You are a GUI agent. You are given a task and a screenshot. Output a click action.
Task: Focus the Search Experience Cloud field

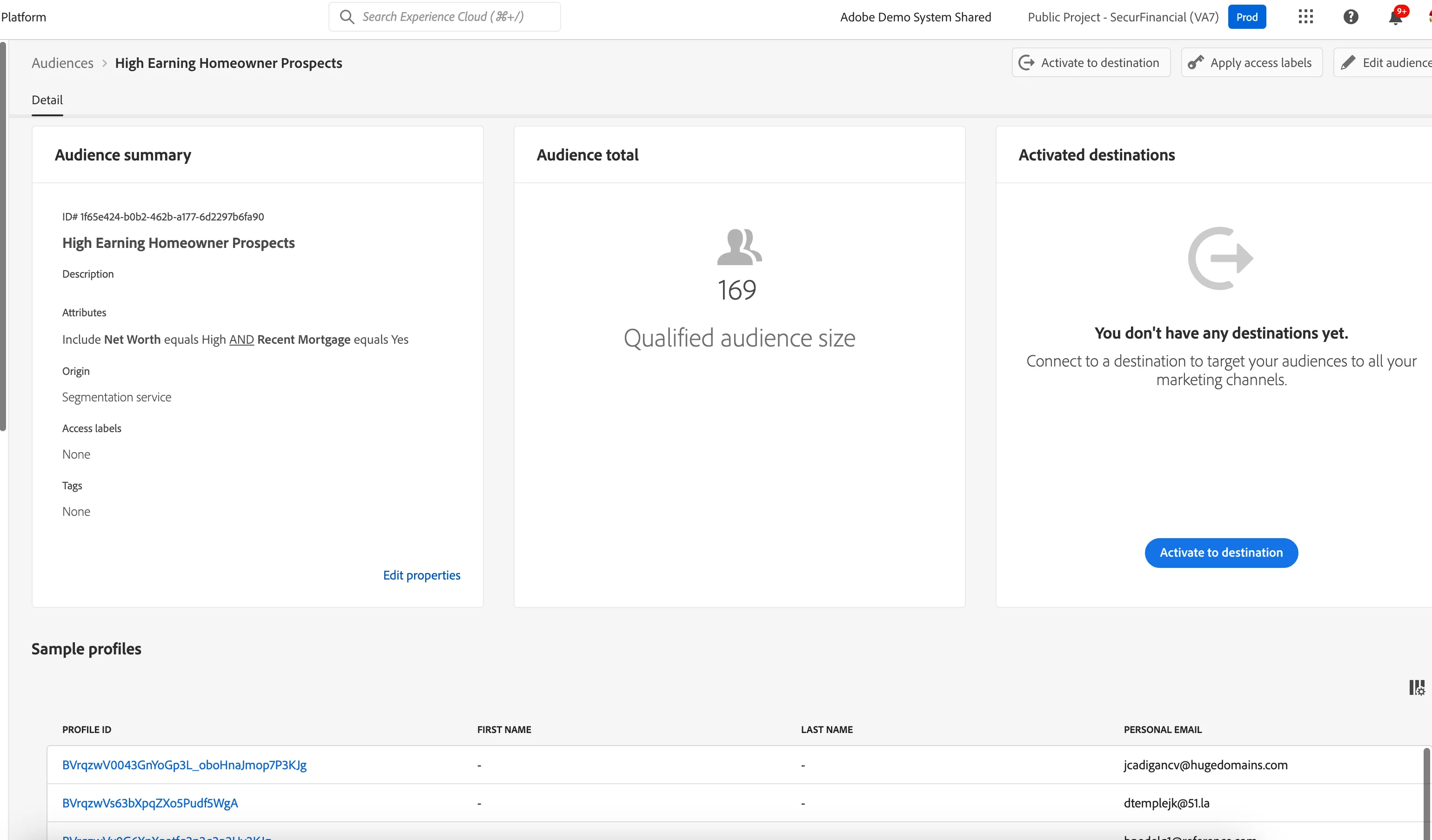pyautogui.click(x=444, y=17)
